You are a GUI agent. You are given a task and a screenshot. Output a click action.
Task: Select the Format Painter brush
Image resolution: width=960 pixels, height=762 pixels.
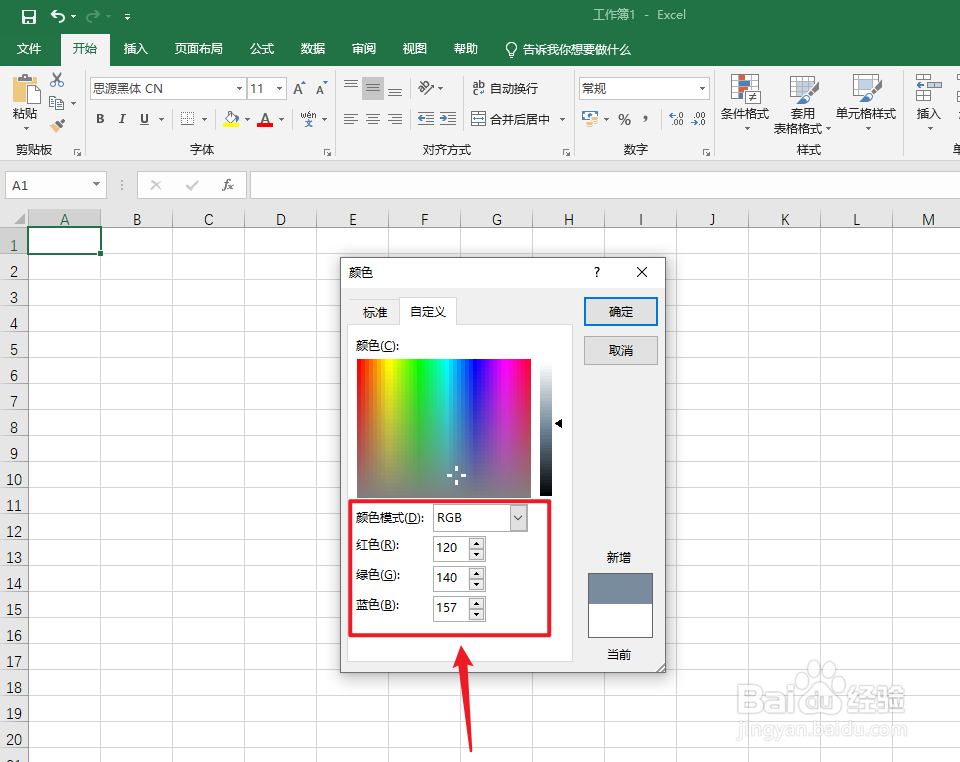point(57,125)
